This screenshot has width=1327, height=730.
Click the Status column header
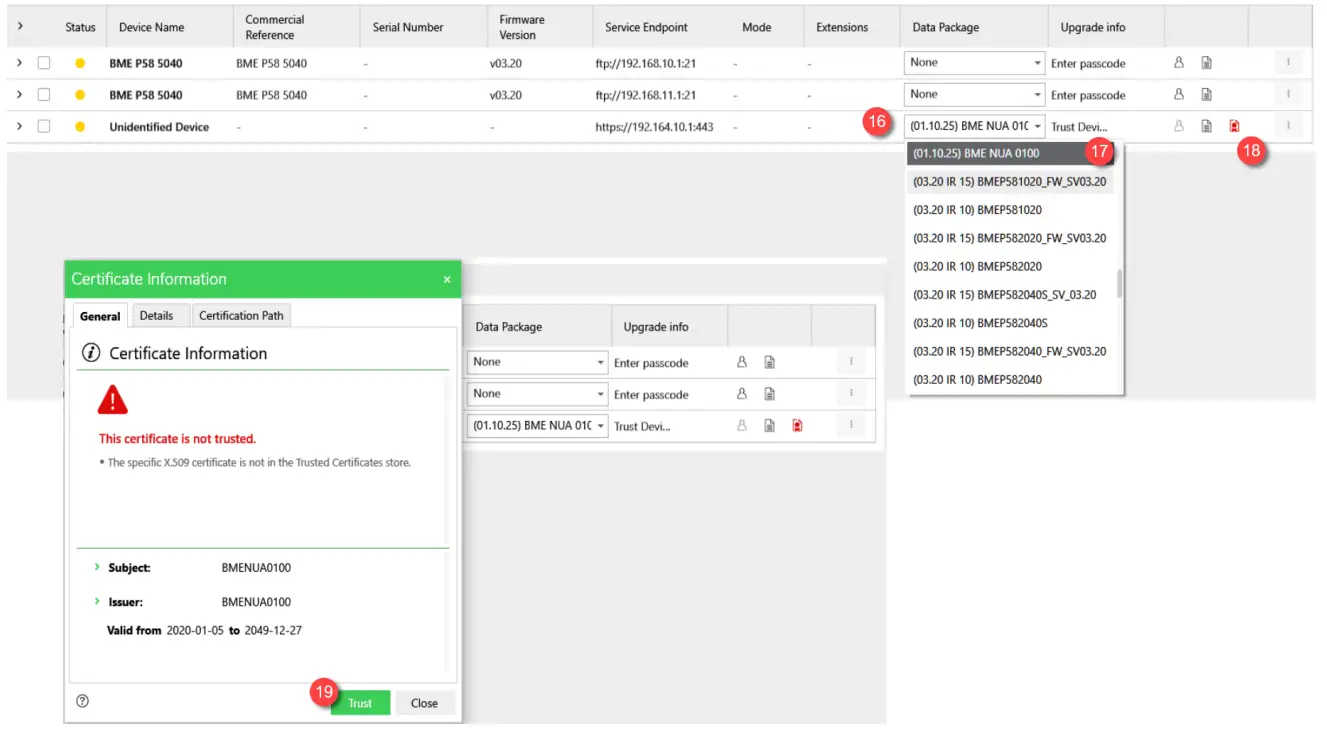[80, 27]
